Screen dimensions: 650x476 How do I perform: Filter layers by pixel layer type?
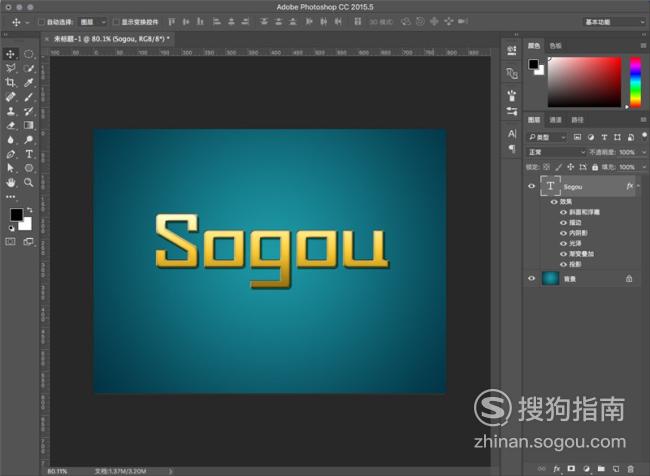point(577,137)
